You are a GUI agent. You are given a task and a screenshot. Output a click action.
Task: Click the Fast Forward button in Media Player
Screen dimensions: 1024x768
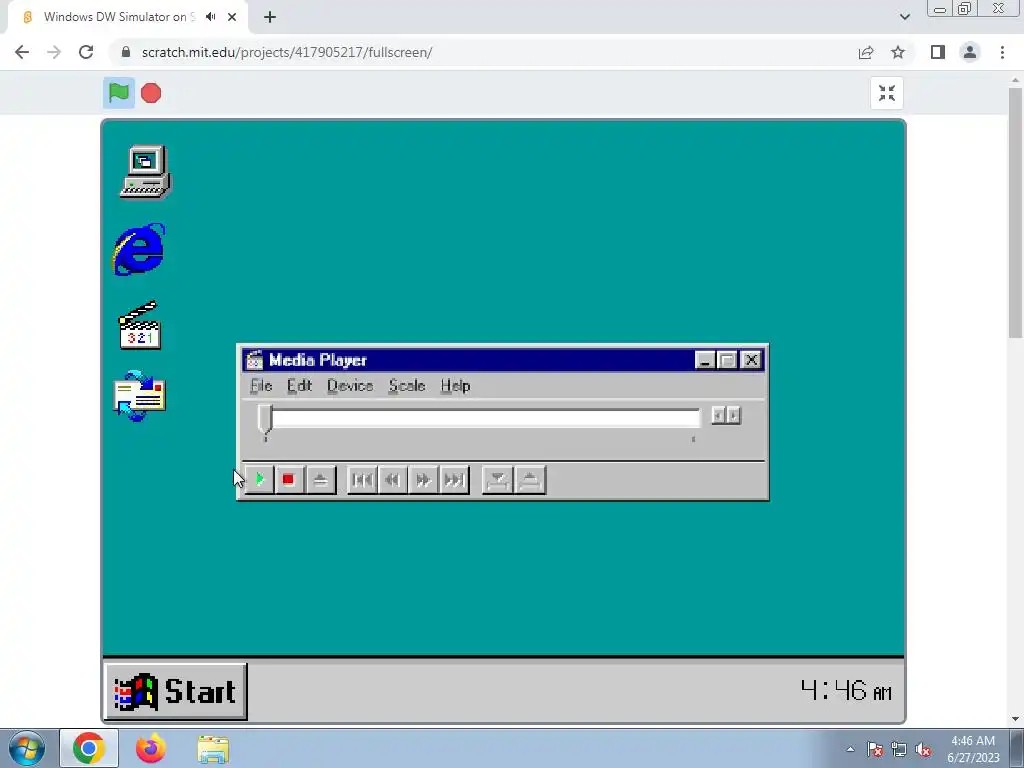coord(423,480)
